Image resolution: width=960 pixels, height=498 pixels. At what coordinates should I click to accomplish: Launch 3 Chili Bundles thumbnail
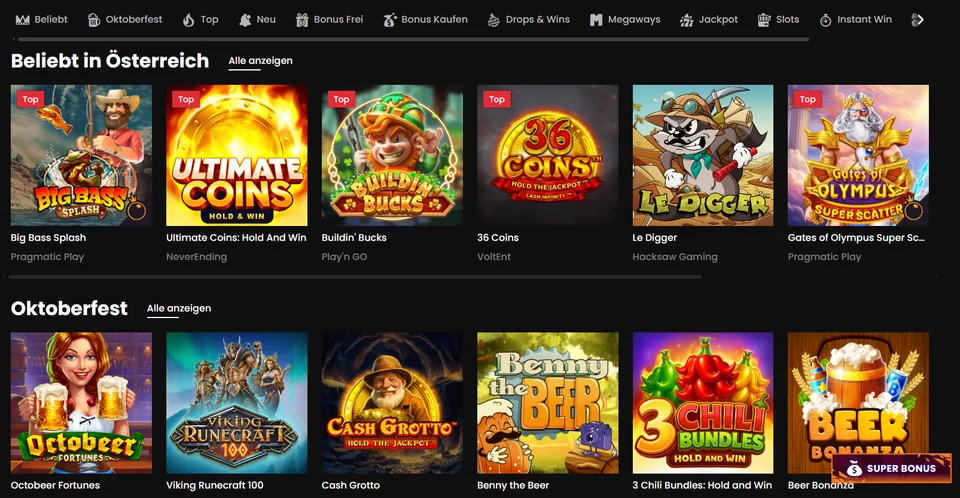click(703, 403)
